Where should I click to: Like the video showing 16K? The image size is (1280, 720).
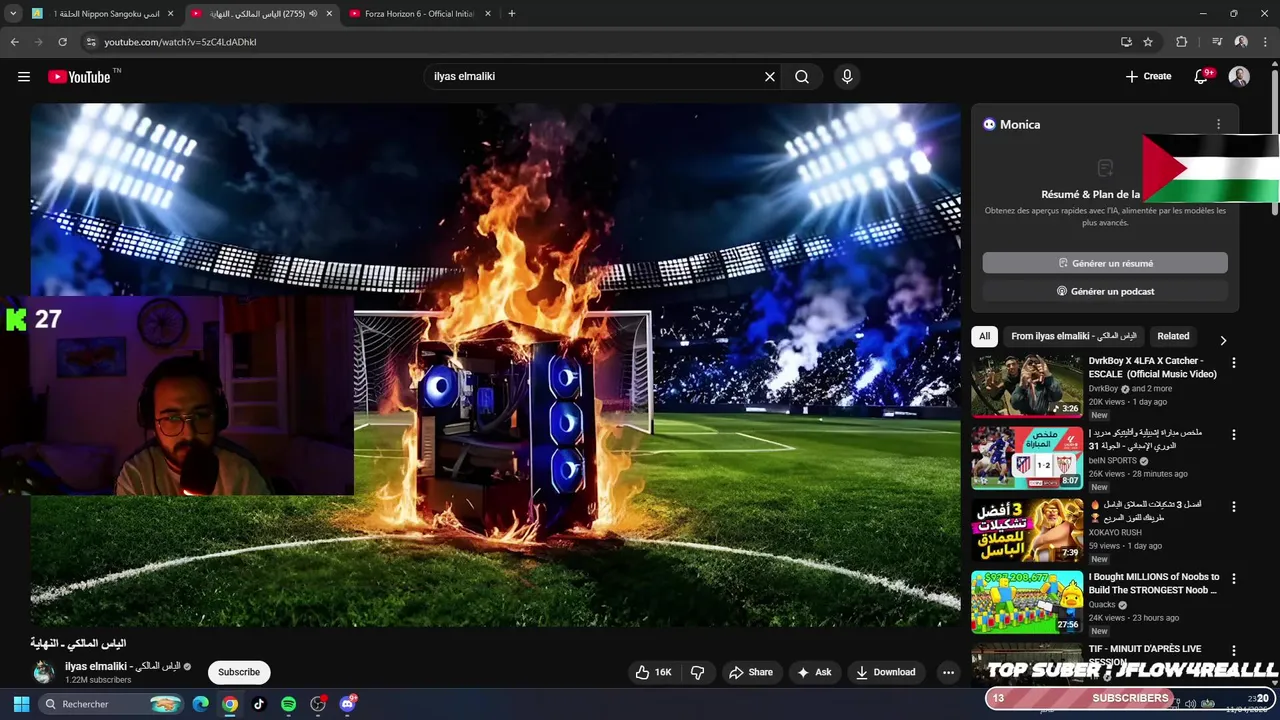653,672
